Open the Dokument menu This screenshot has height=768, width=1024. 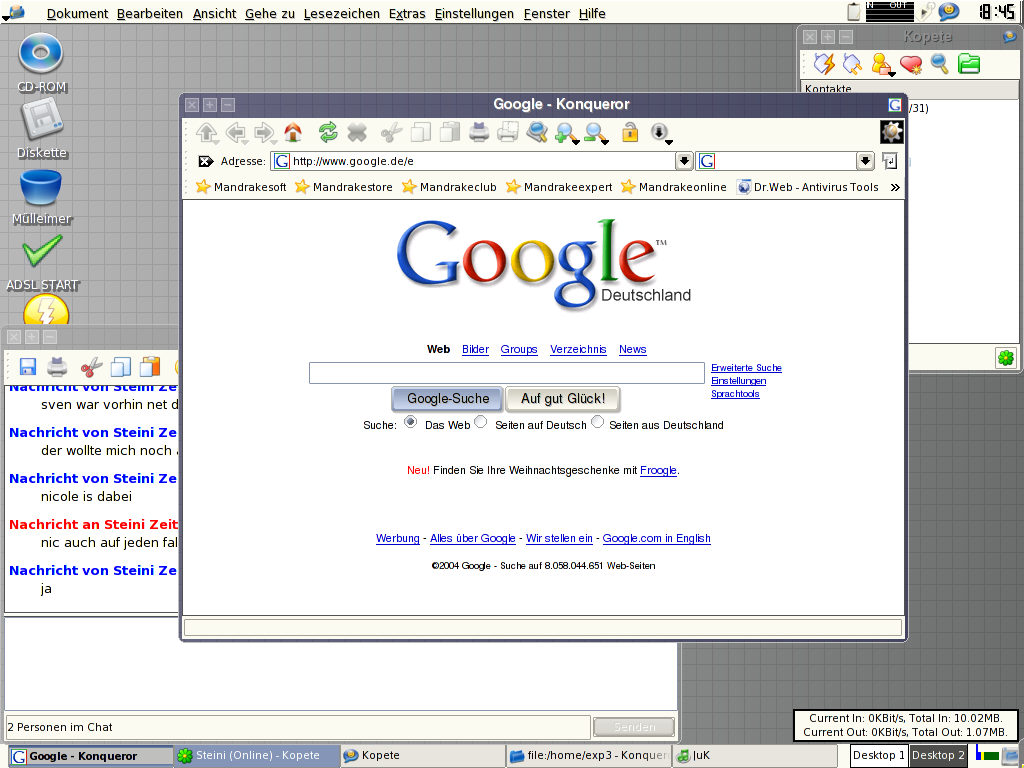point(77,13)
